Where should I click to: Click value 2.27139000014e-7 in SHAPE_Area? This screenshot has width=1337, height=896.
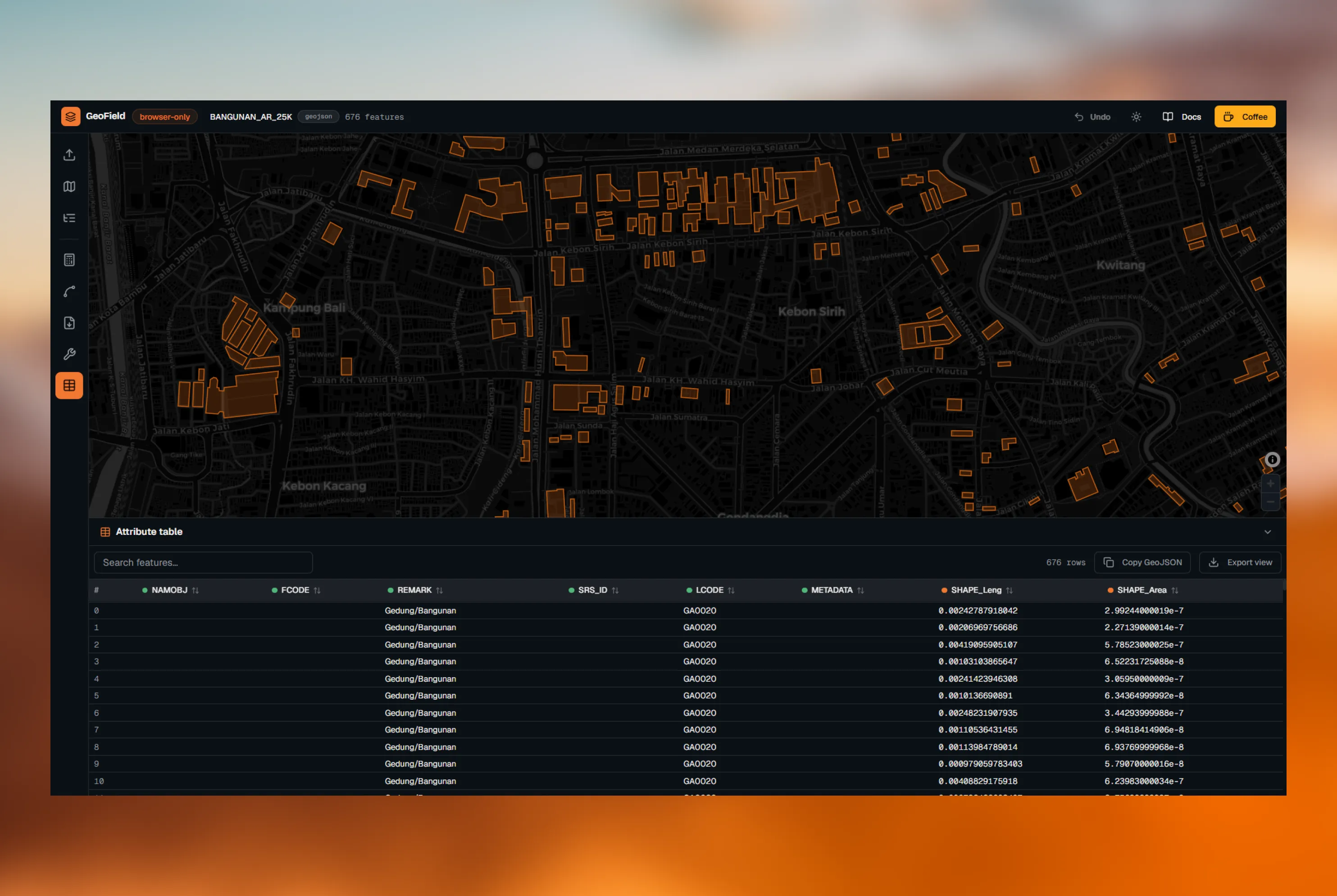(x=1144, y=628)
